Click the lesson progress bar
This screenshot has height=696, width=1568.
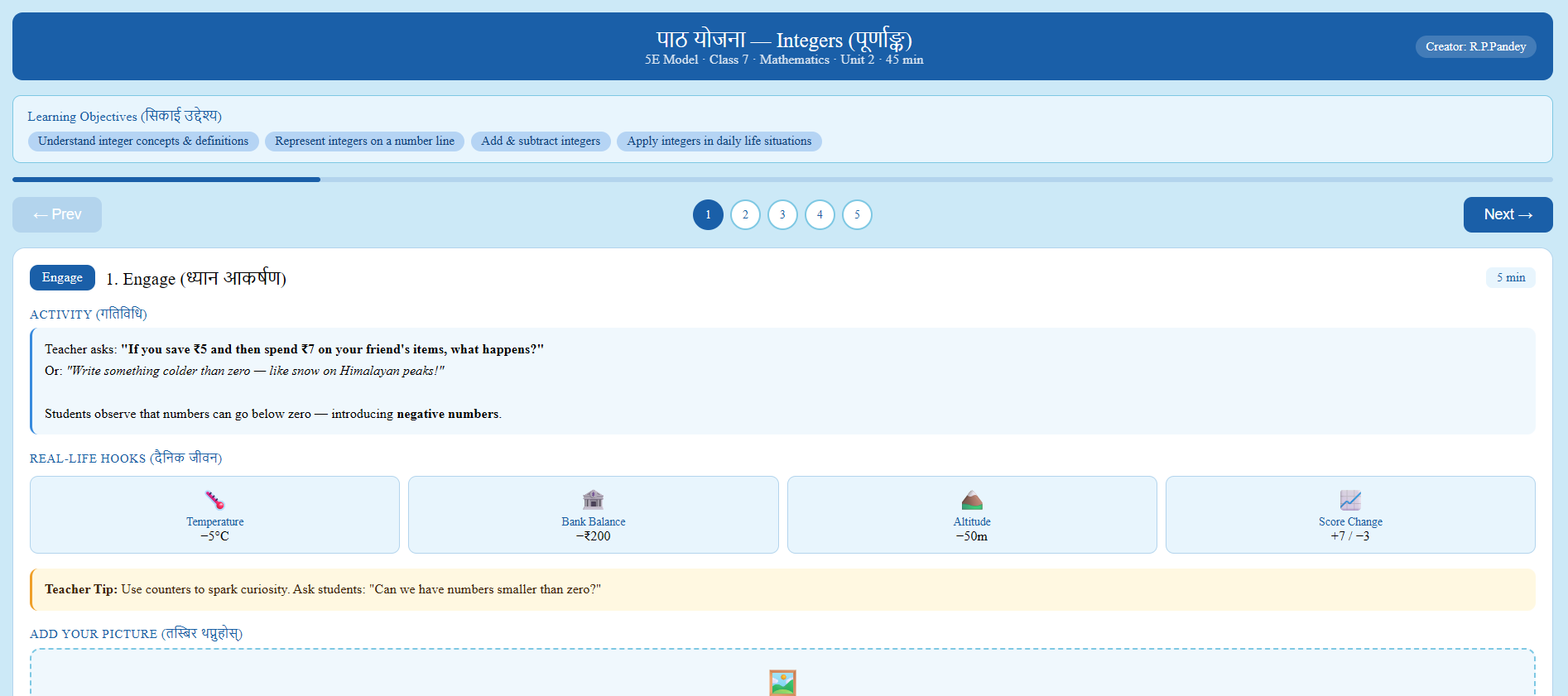click(782, 180)
